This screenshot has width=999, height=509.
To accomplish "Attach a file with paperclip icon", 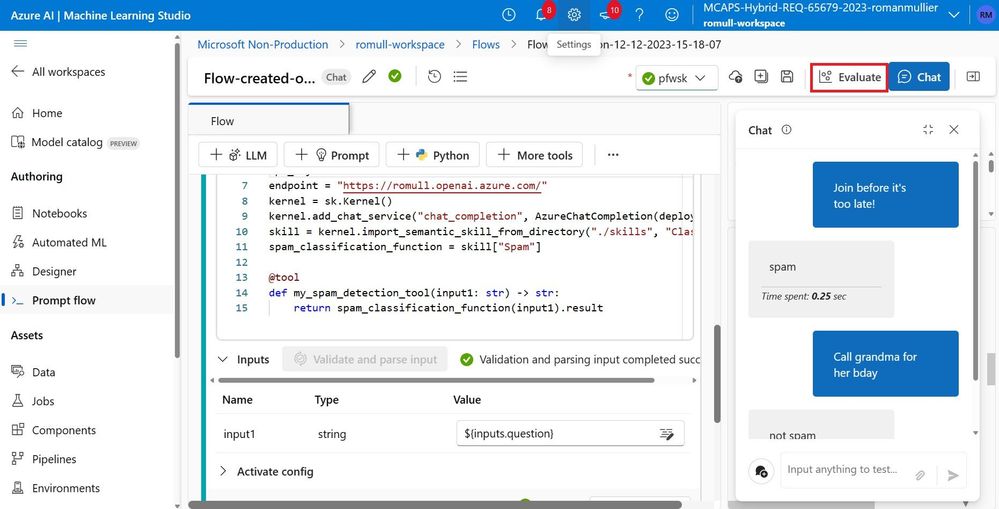I will [920, 475].
